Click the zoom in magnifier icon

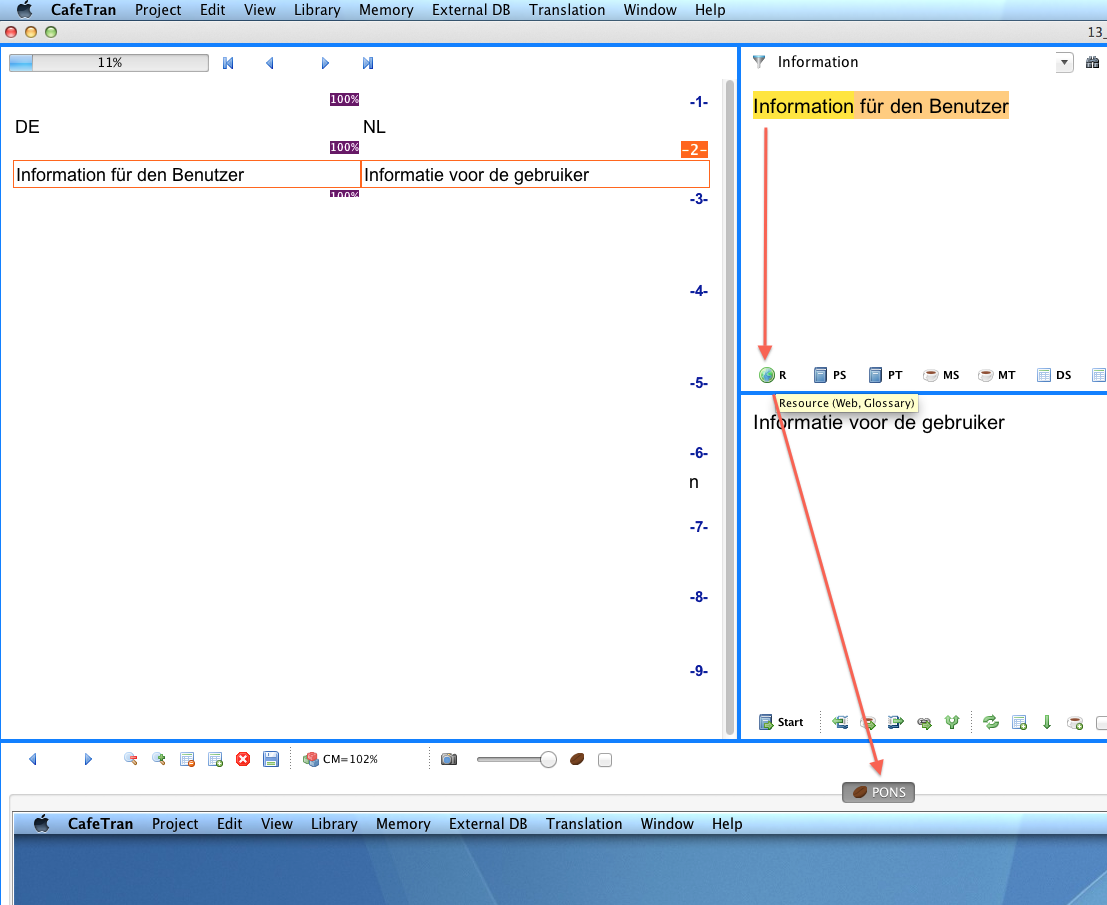point(158,760)
